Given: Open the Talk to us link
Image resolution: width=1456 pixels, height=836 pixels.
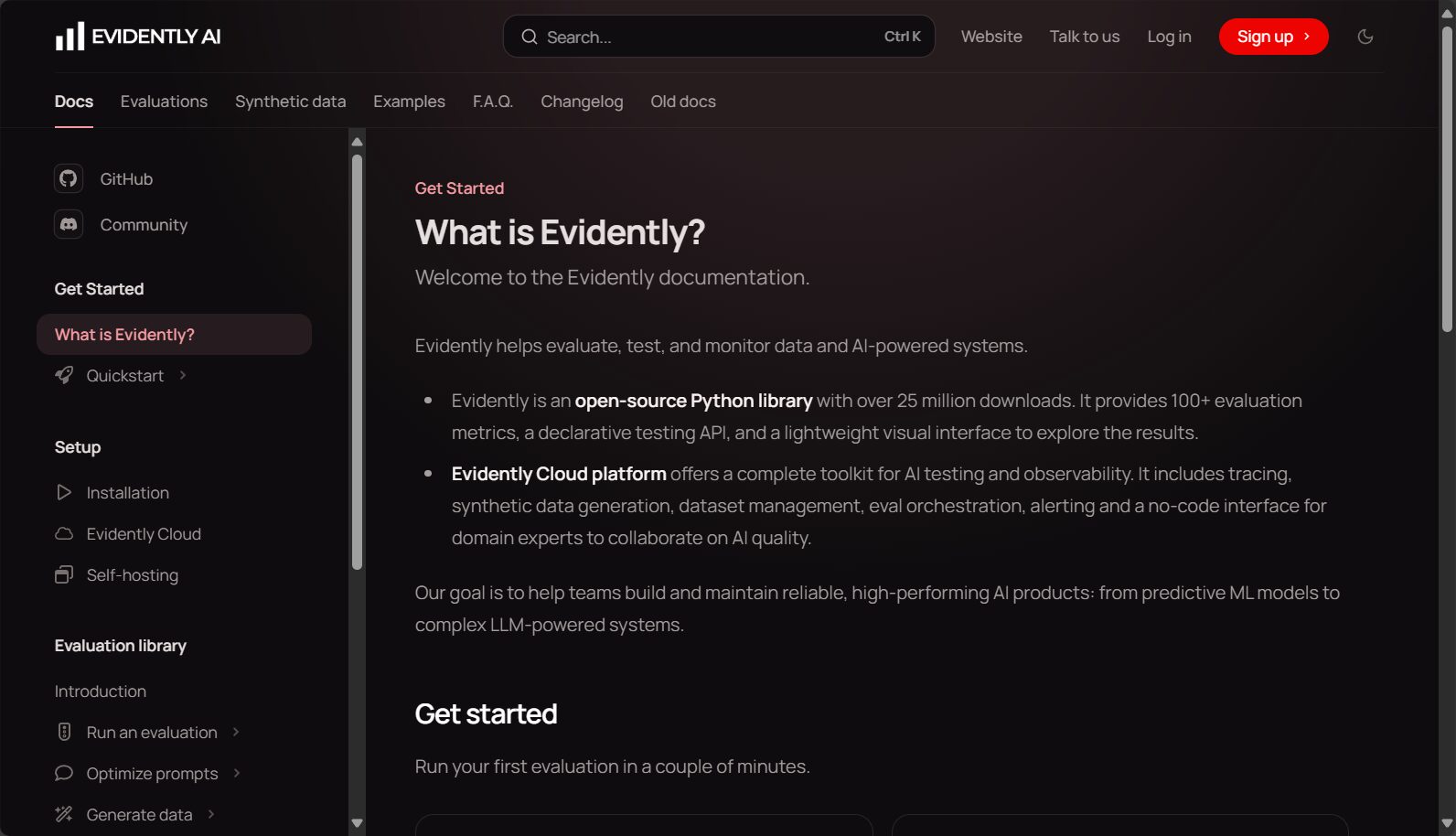Looking at the screenshot, I should click(x=1085, y=37).
